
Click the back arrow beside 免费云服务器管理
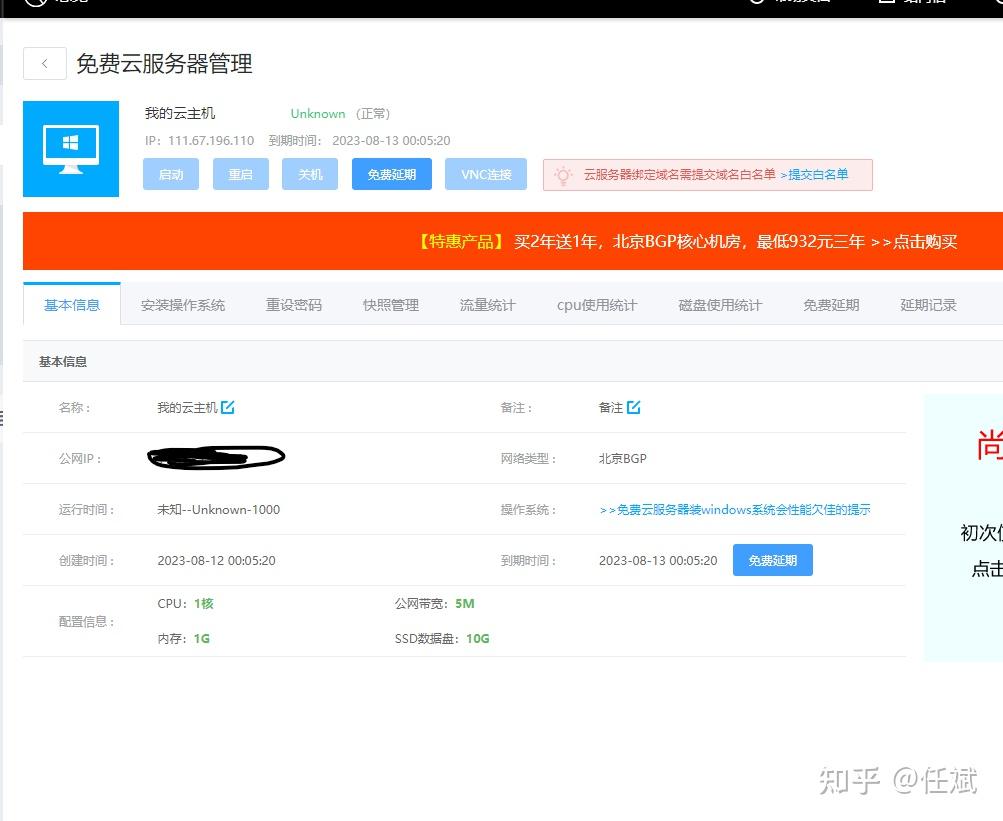click(45, 63)
